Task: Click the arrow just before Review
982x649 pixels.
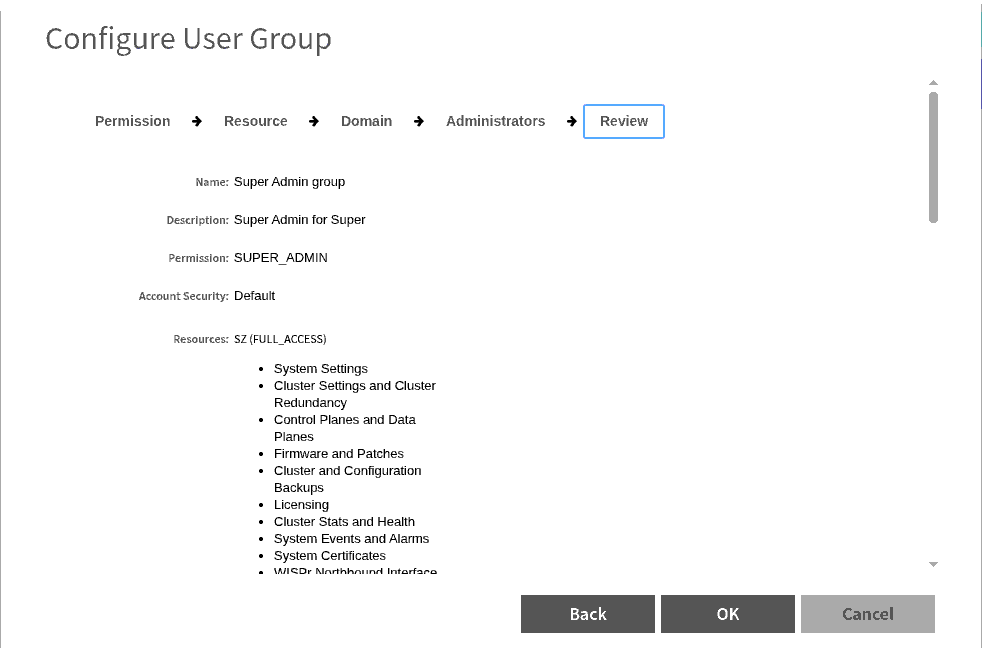Action: click(x=572, y=121)
